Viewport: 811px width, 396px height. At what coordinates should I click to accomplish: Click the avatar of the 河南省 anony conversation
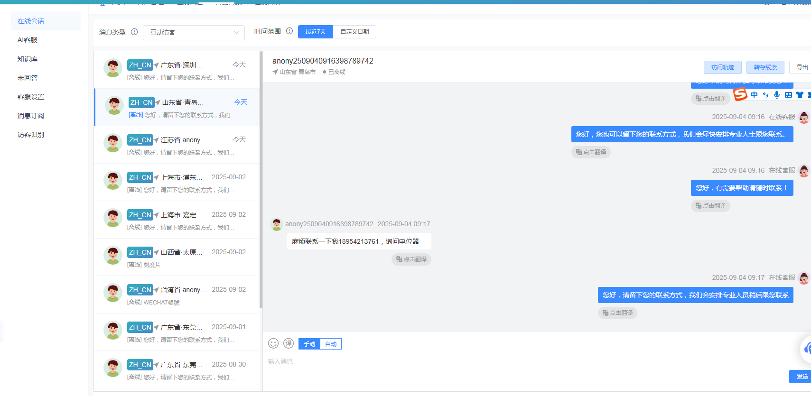(x=113, y=293)
